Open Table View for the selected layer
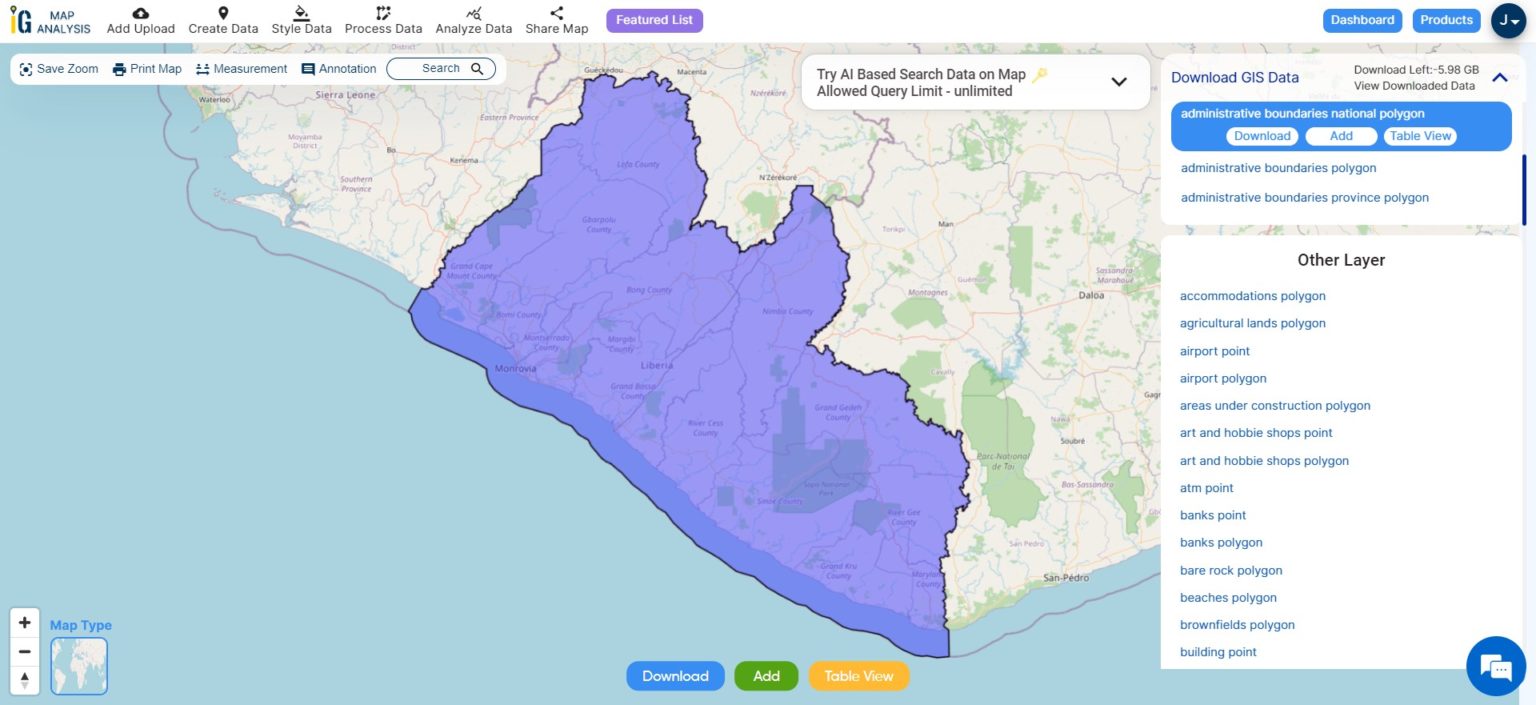1536x705 pixels. (x=1420, y=135)
